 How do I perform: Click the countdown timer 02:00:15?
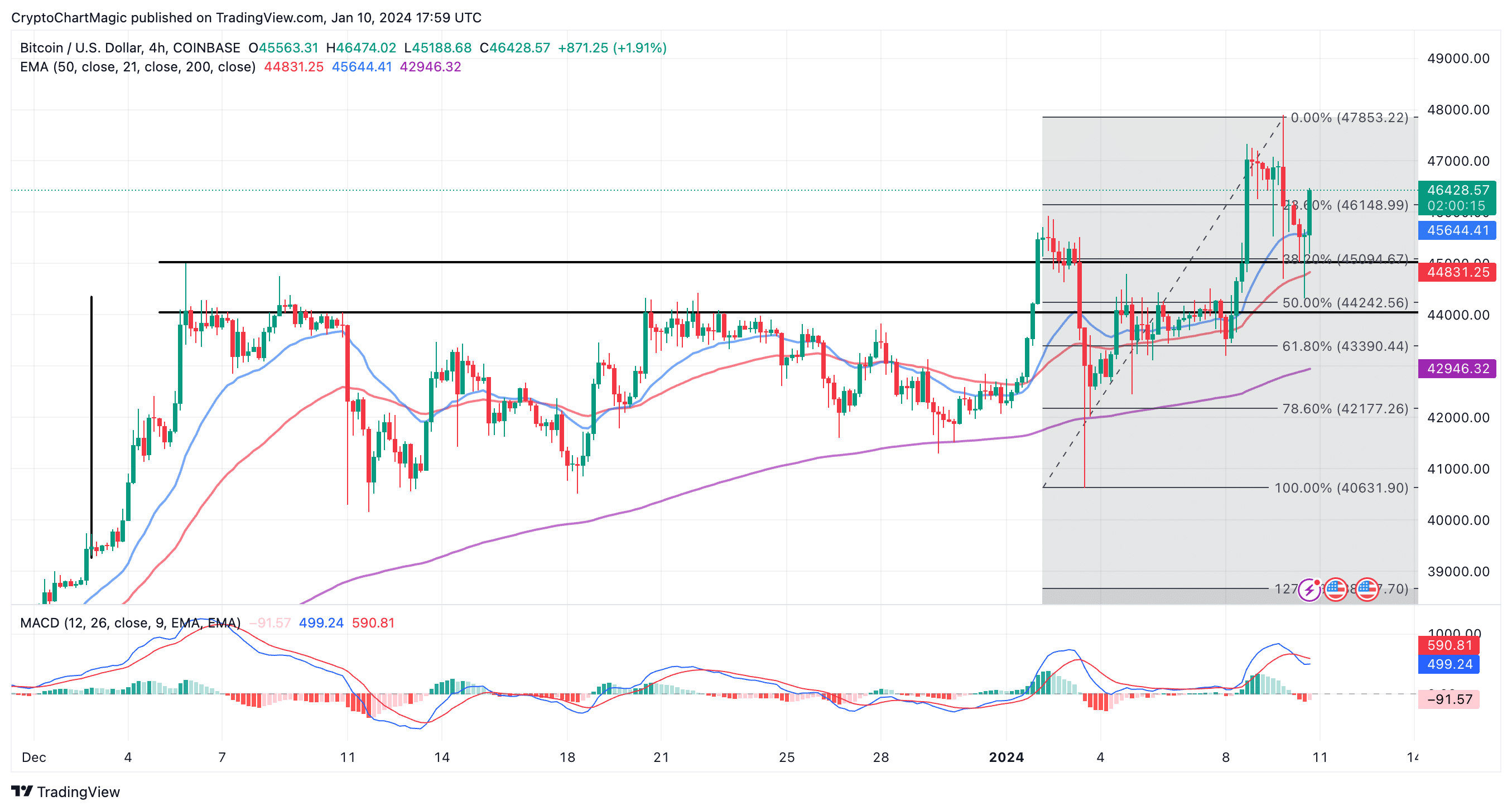pos(1456,206)
